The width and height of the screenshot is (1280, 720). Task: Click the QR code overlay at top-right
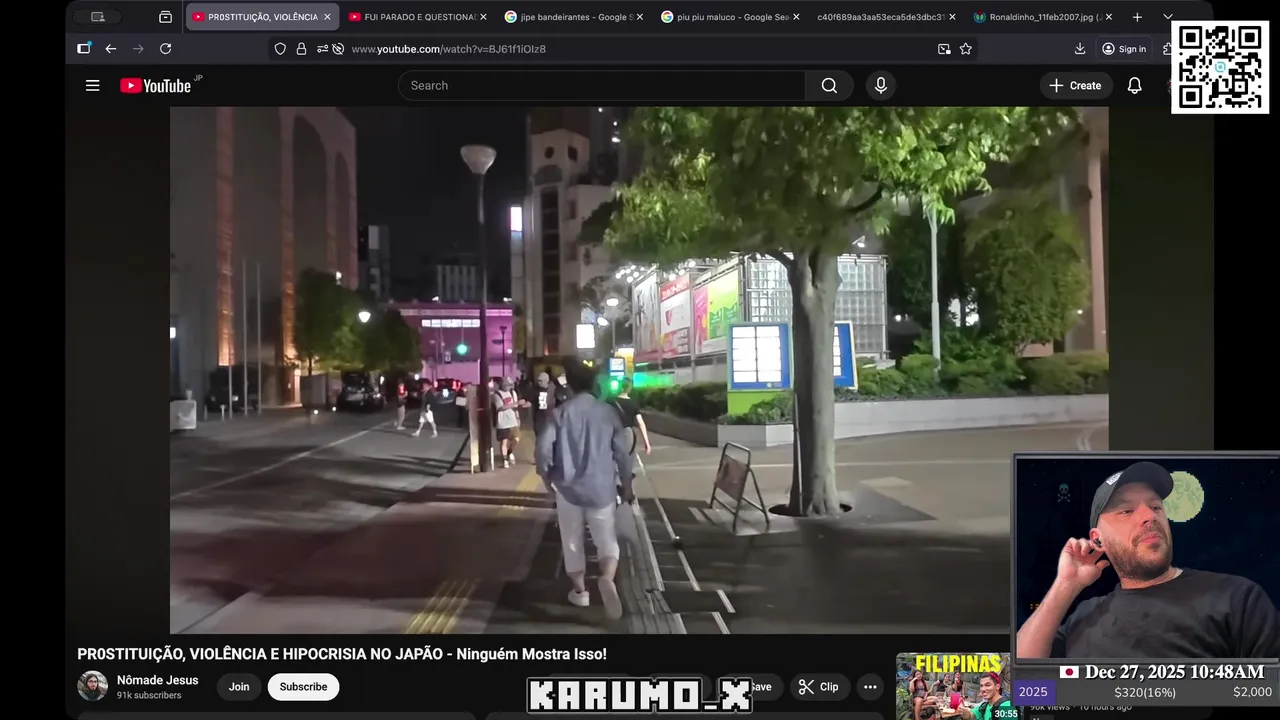pos(1219,67)
